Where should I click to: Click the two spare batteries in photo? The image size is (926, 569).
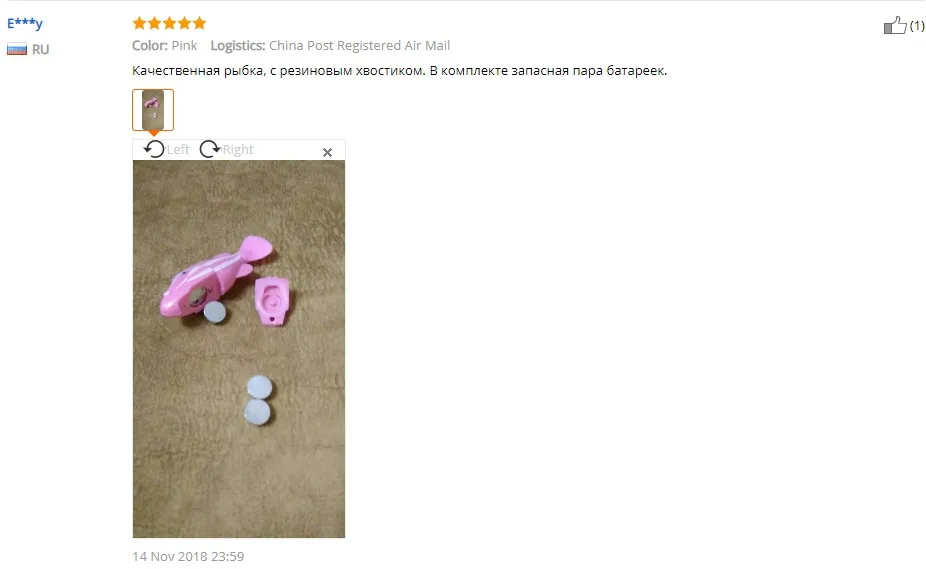tap(258, 401)
